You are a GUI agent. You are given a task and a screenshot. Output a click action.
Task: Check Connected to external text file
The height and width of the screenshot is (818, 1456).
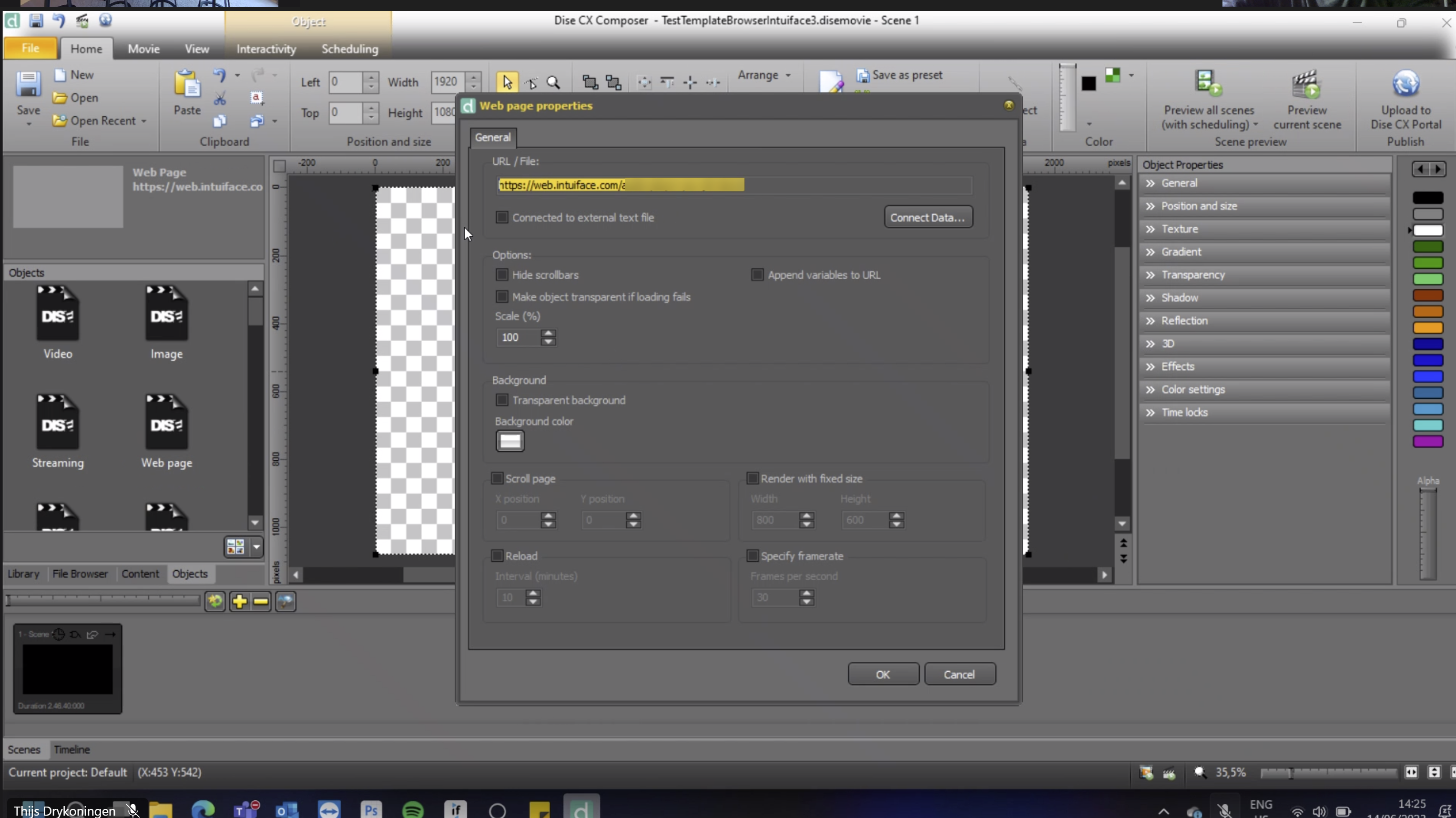(501, 218)
